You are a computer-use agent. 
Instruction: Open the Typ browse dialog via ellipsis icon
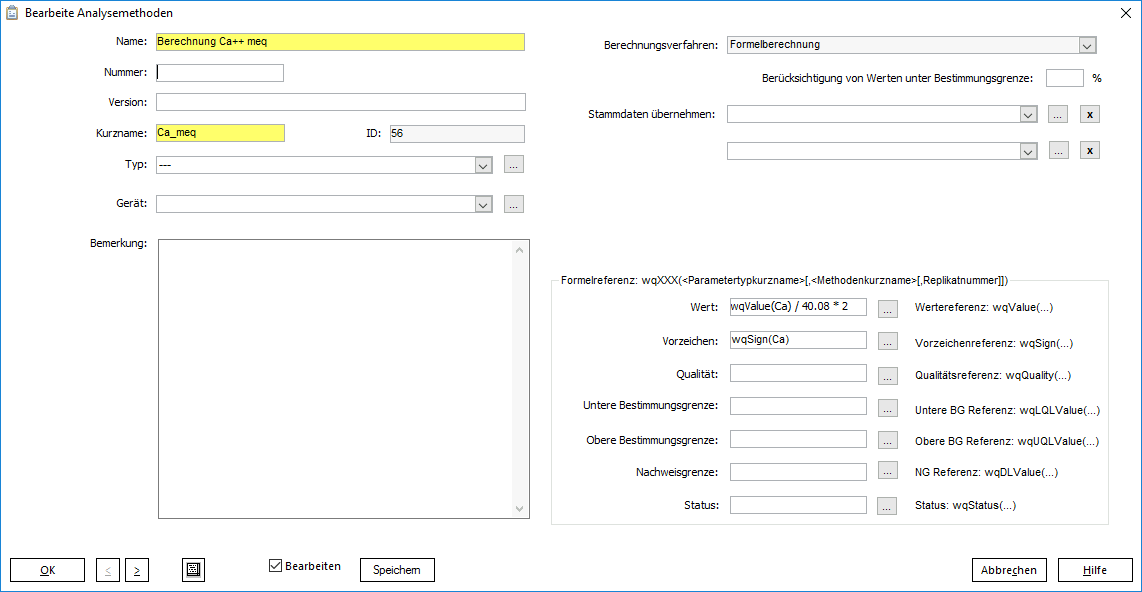pos(513,164)
